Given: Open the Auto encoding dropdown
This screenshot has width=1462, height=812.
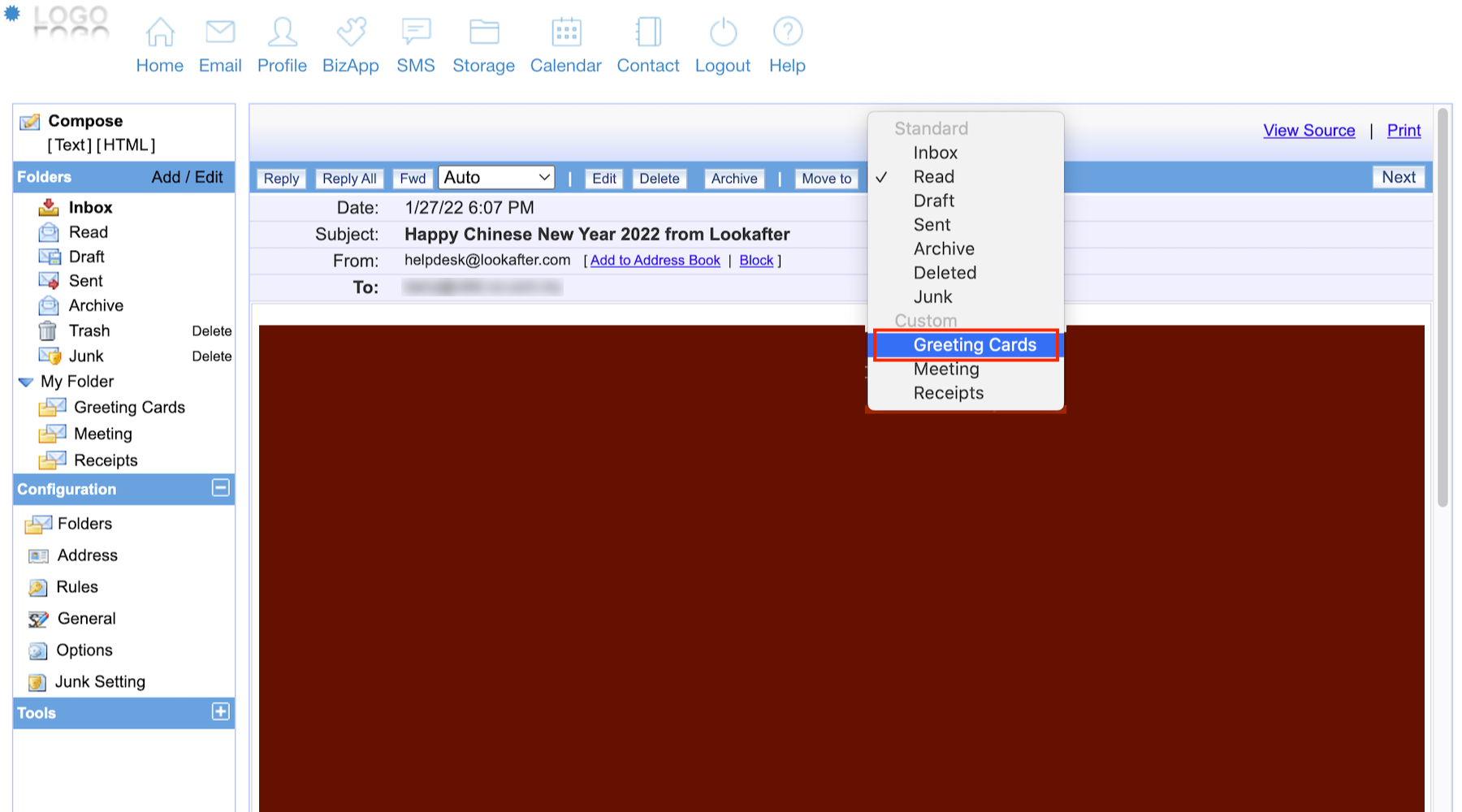Looking at the screenshot, I should pos(496,178).
